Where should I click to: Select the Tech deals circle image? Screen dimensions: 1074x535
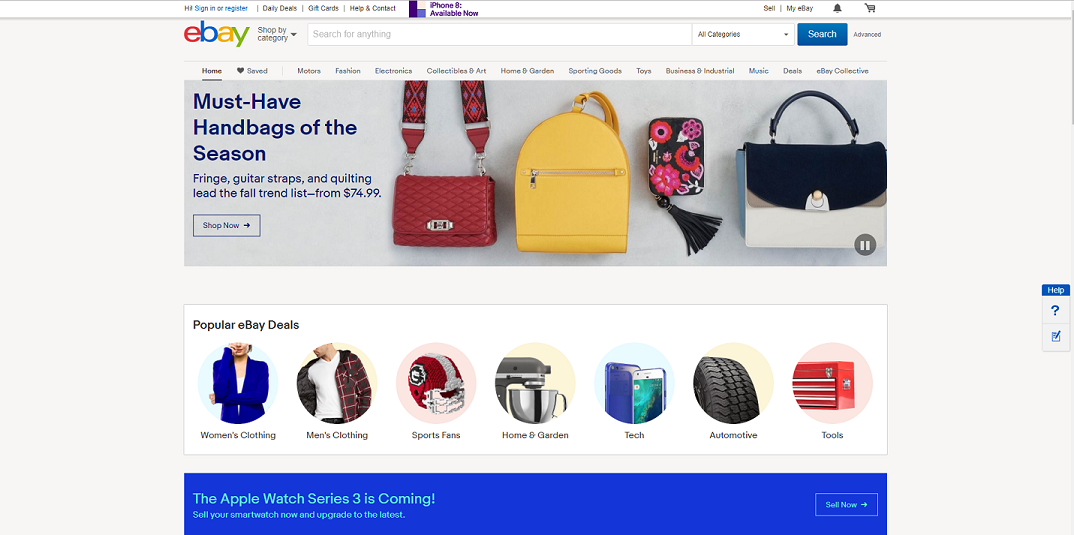point(634,383)
